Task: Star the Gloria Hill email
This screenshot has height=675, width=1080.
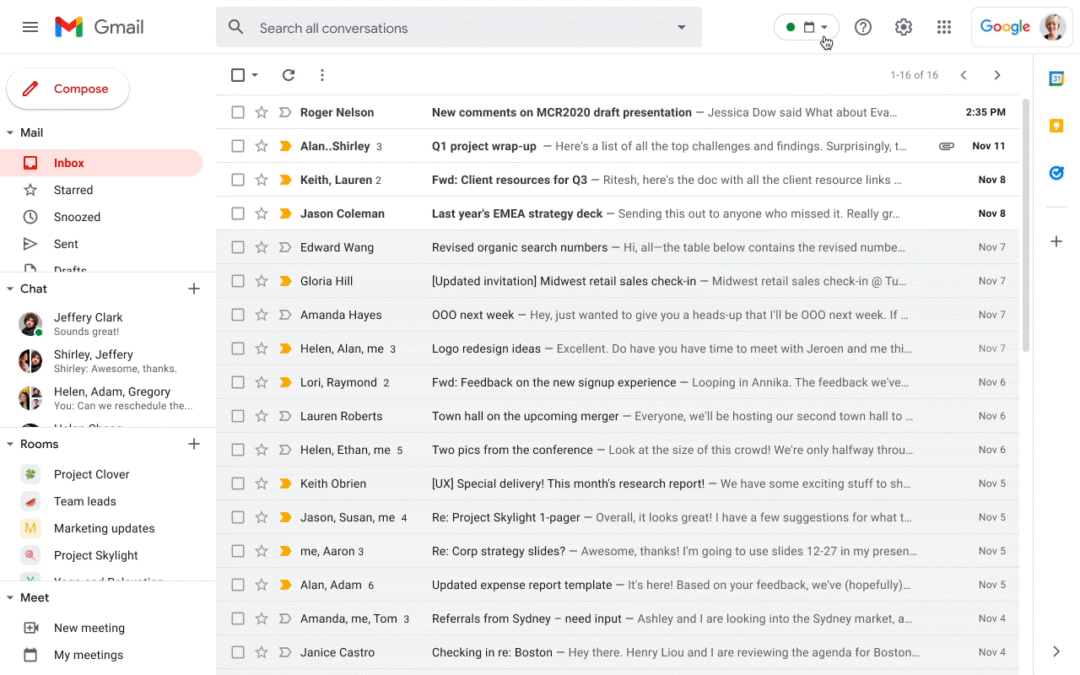Action: point(261,281)
